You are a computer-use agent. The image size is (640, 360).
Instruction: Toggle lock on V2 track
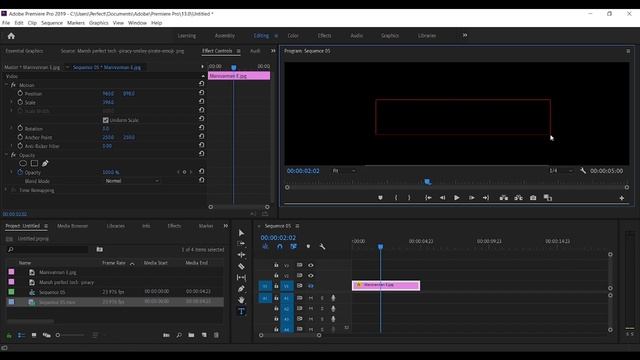click(x=276, y=276)
